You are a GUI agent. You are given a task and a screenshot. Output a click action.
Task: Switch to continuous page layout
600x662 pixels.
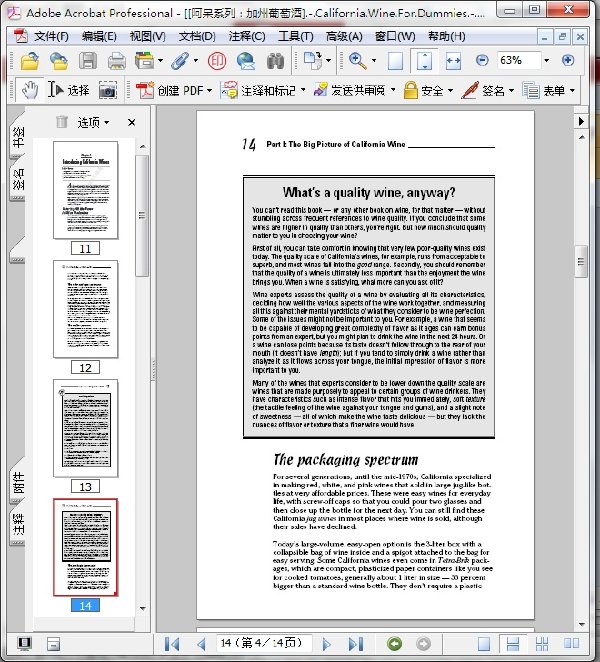click(513, 643)
